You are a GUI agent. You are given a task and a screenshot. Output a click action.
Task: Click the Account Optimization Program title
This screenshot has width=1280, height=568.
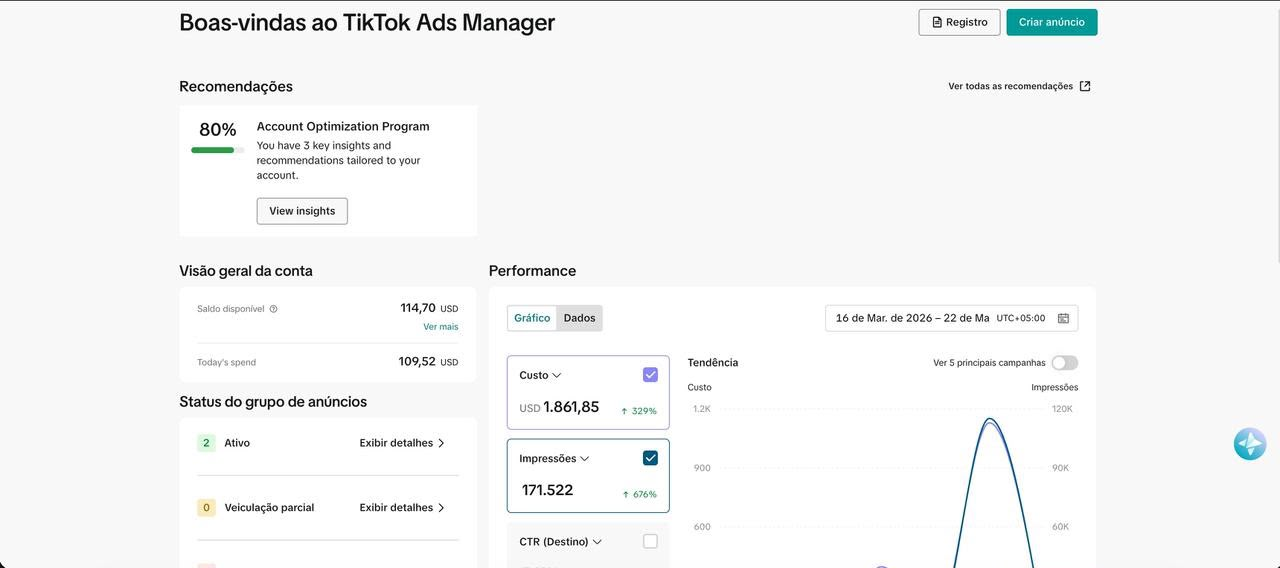tap(343, 126)
